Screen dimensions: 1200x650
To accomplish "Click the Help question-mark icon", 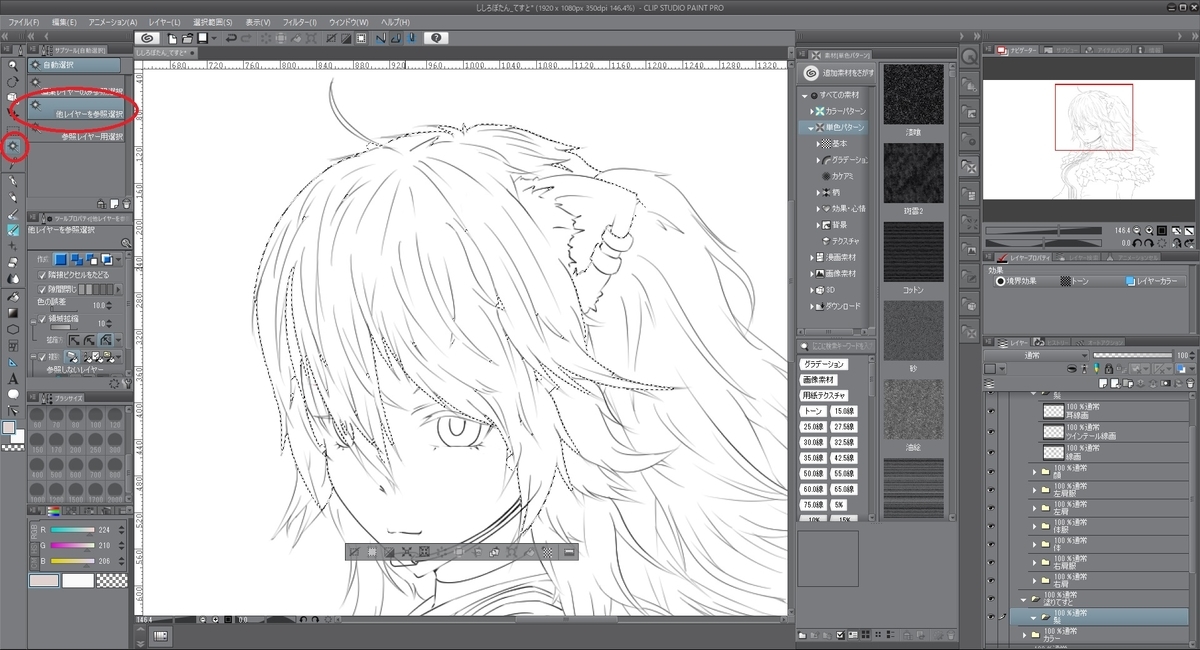I will [437, 38].
